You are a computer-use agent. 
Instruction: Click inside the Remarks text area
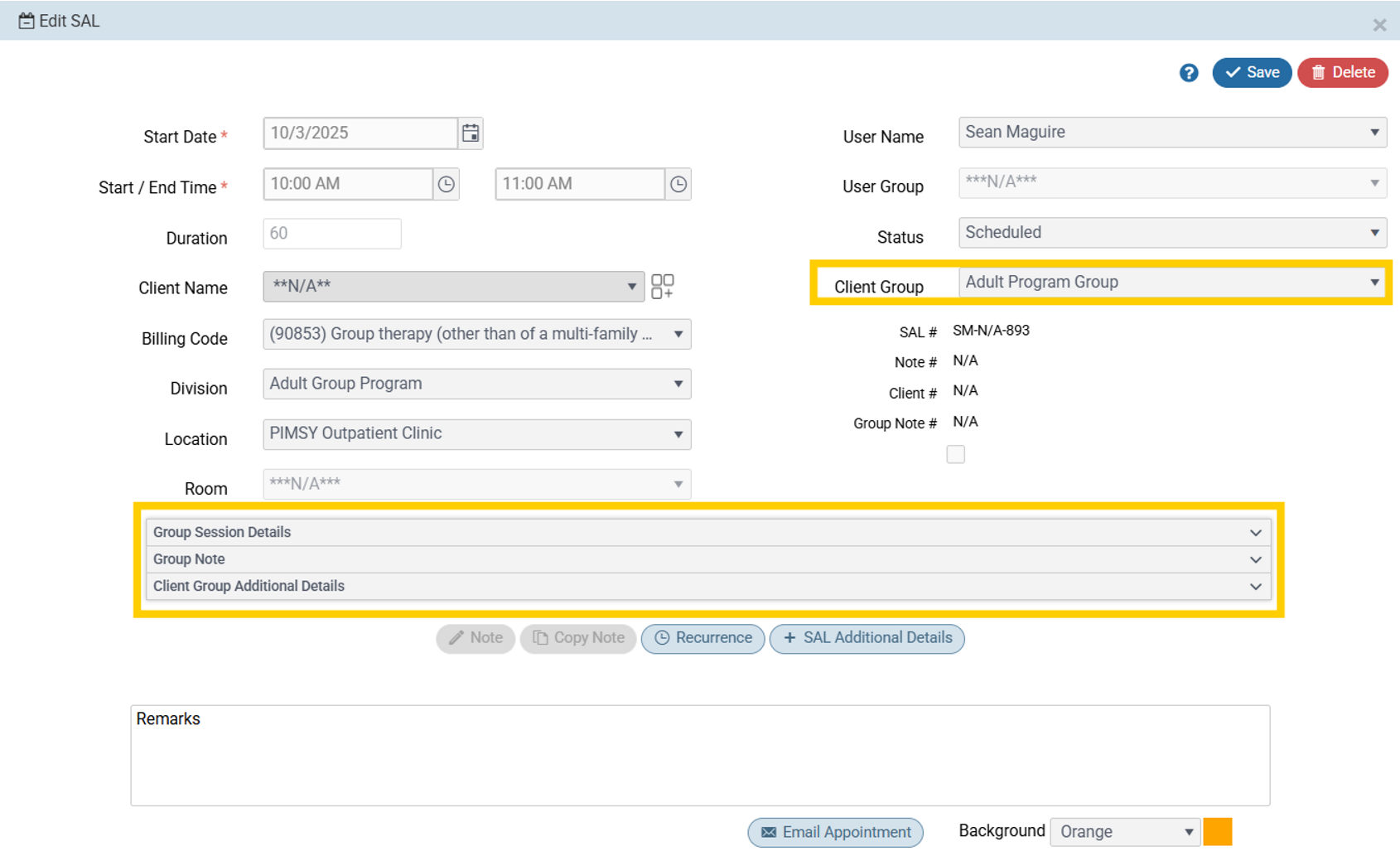click(x=700, y=754)
